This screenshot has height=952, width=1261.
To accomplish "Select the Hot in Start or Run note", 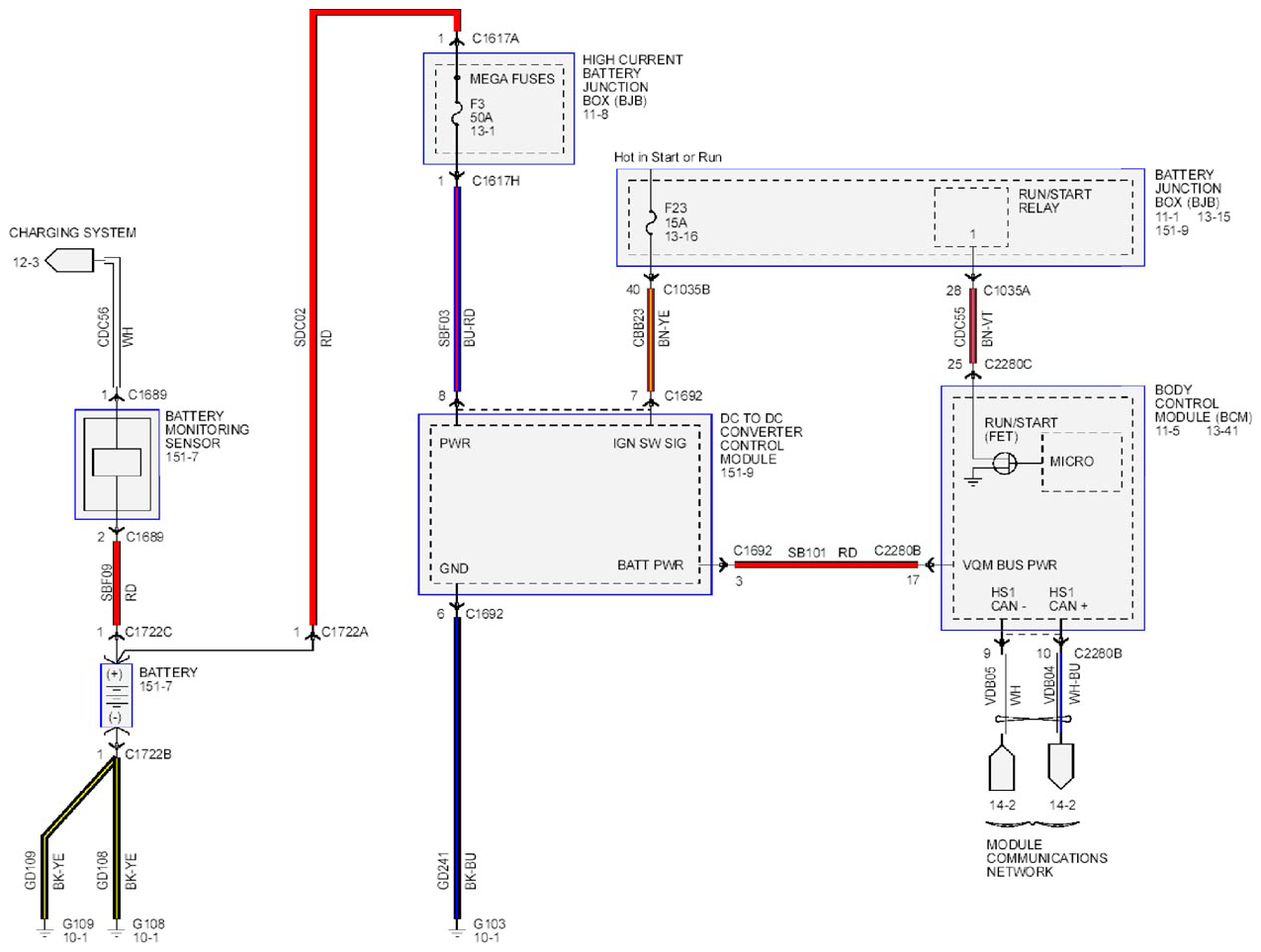I will pos(668,157).
